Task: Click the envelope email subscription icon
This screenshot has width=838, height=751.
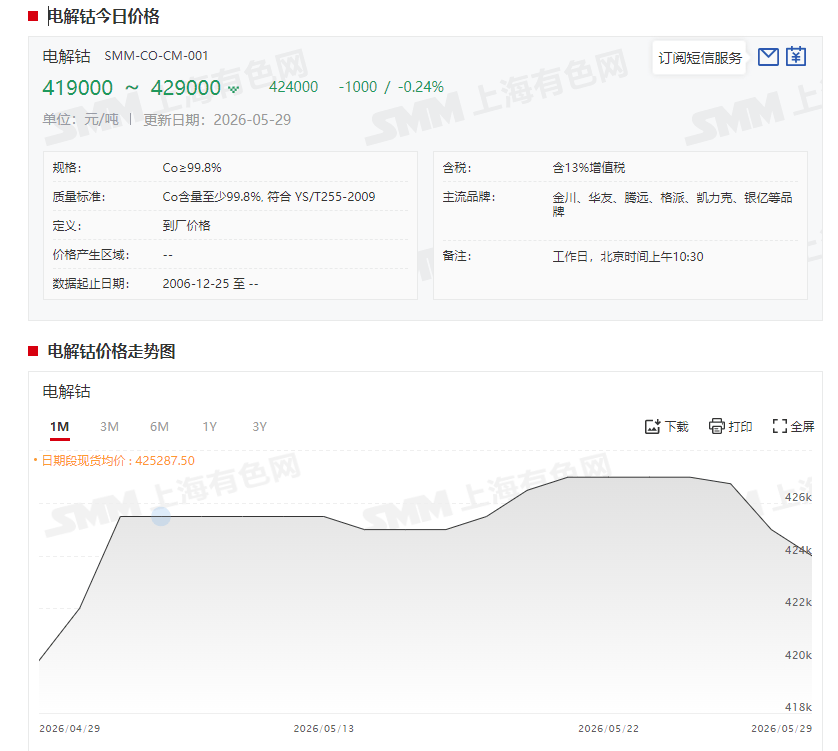Action: coord(768,57)
